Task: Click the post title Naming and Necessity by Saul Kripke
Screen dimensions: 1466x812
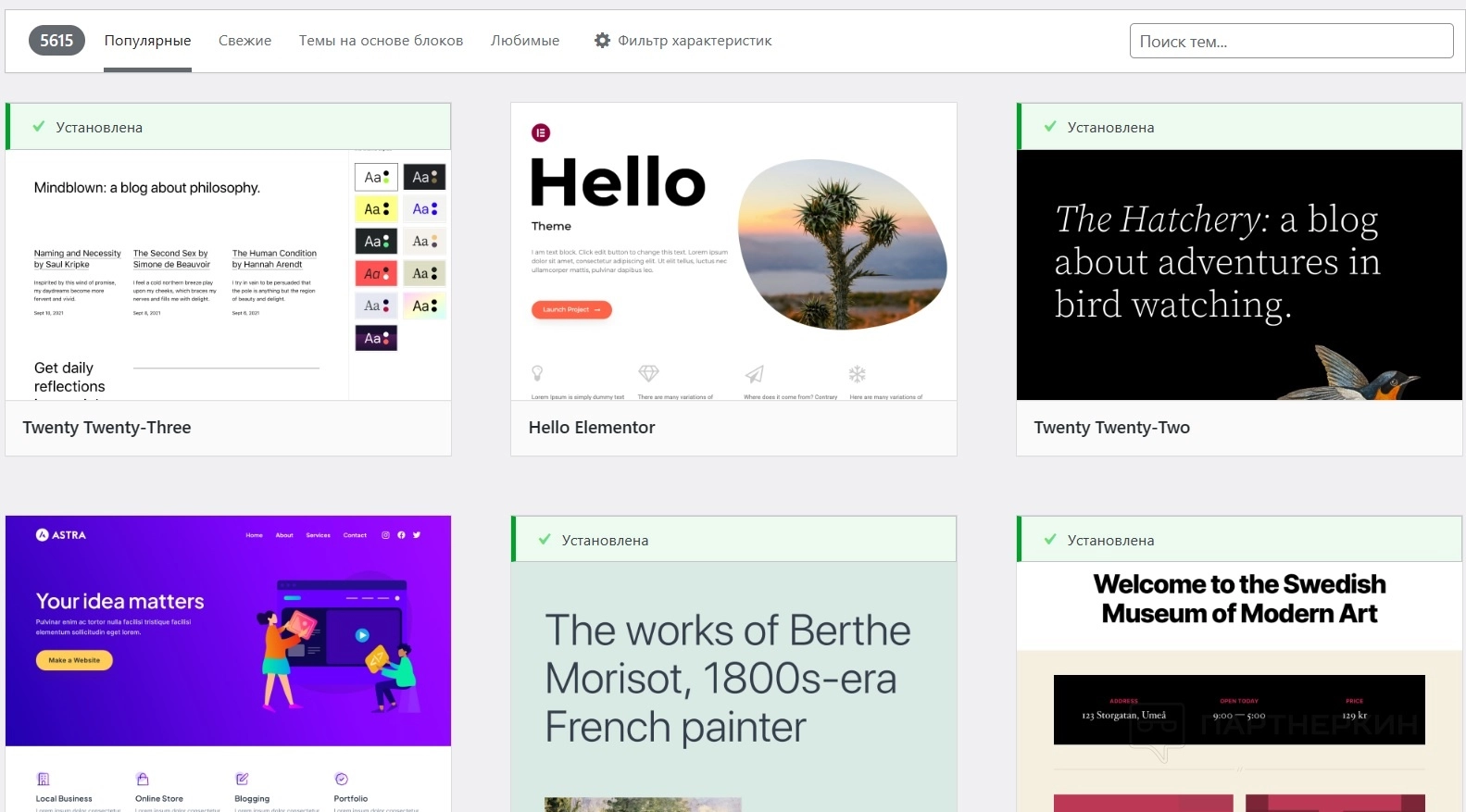Action: 78,258
